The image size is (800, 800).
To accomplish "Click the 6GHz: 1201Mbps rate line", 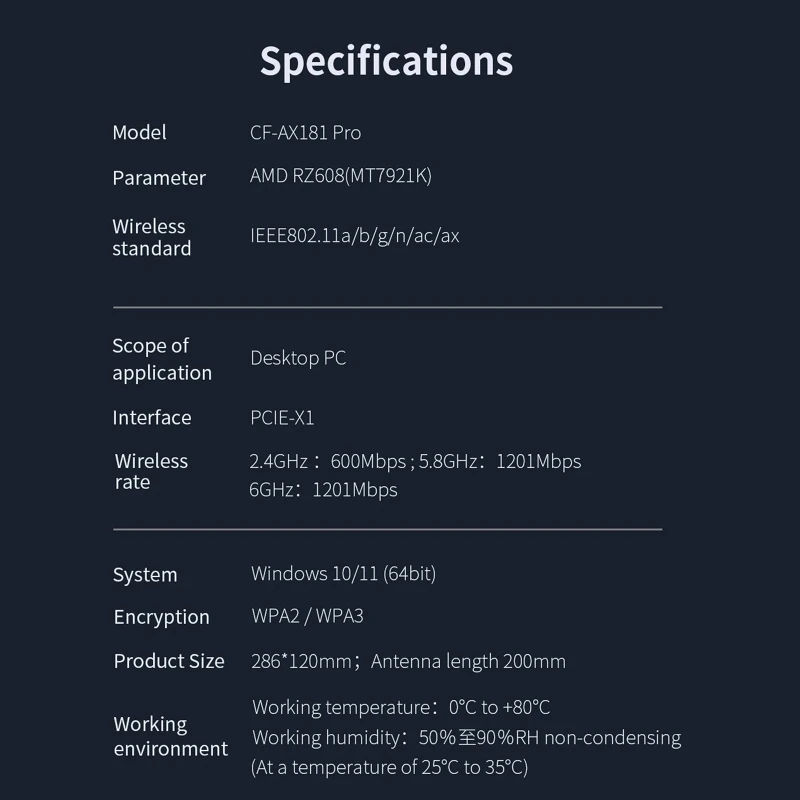I will point(323,490).
